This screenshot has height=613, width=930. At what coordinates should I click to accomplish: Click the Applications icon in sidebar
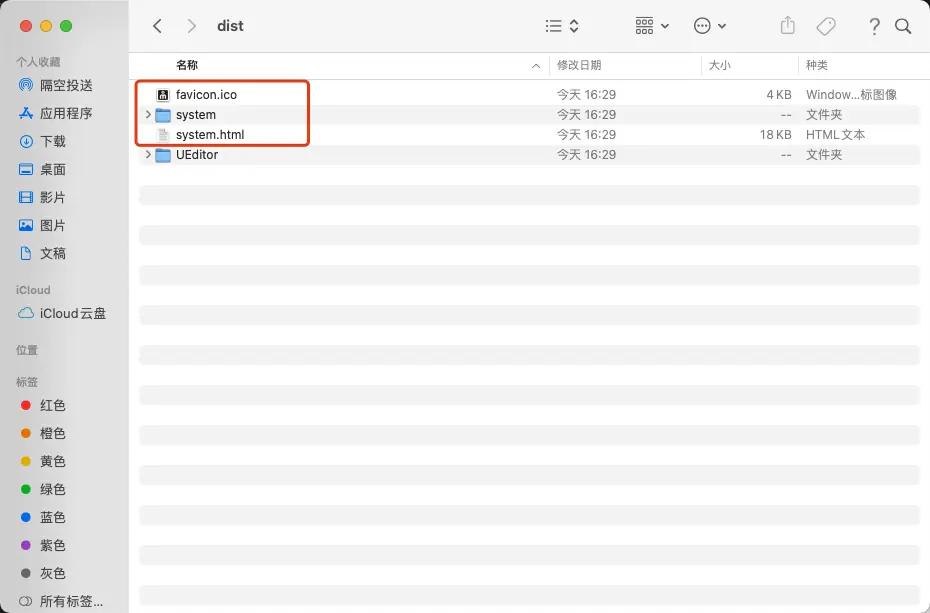pyautogui.click(x=26, y=113)
